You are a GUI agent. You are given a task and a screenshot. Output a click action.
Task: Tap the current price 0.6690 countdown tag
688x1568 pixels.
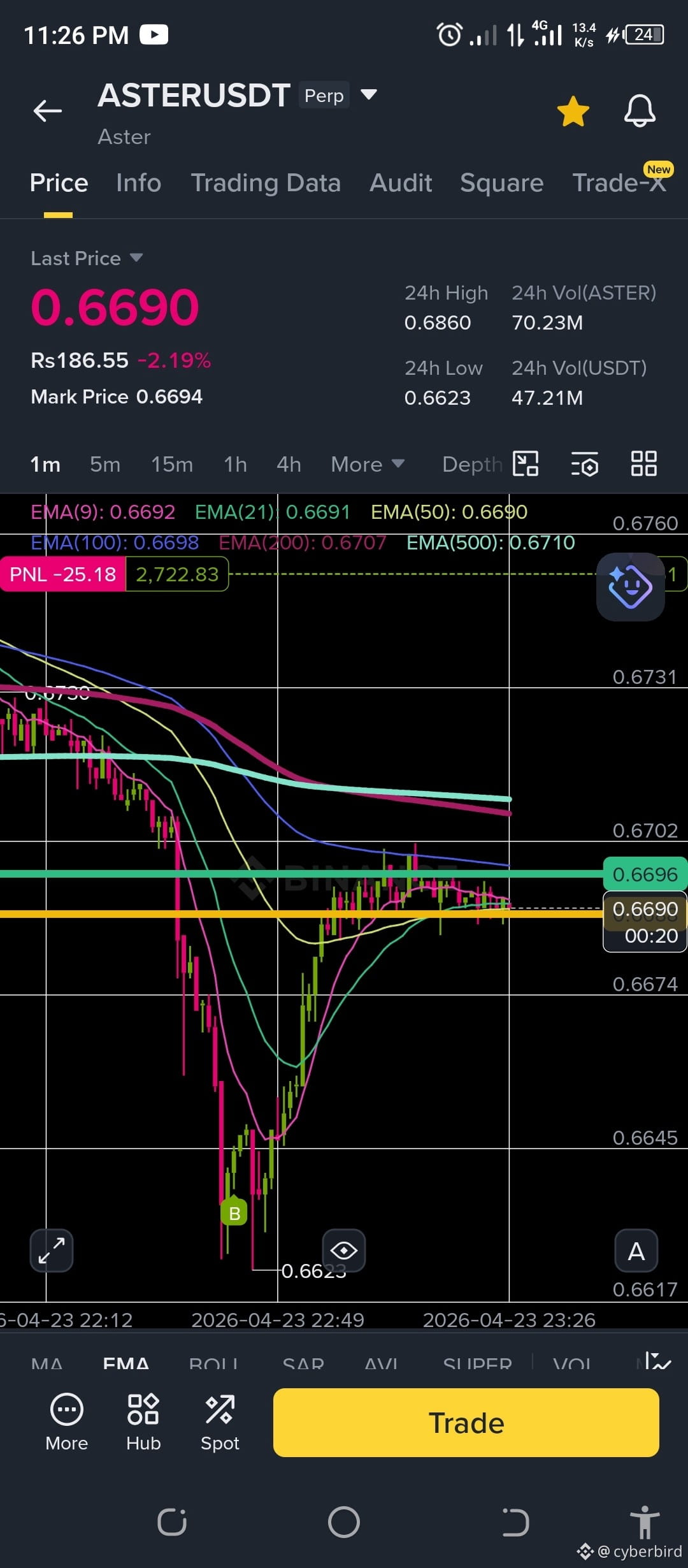tap(645, 921)
